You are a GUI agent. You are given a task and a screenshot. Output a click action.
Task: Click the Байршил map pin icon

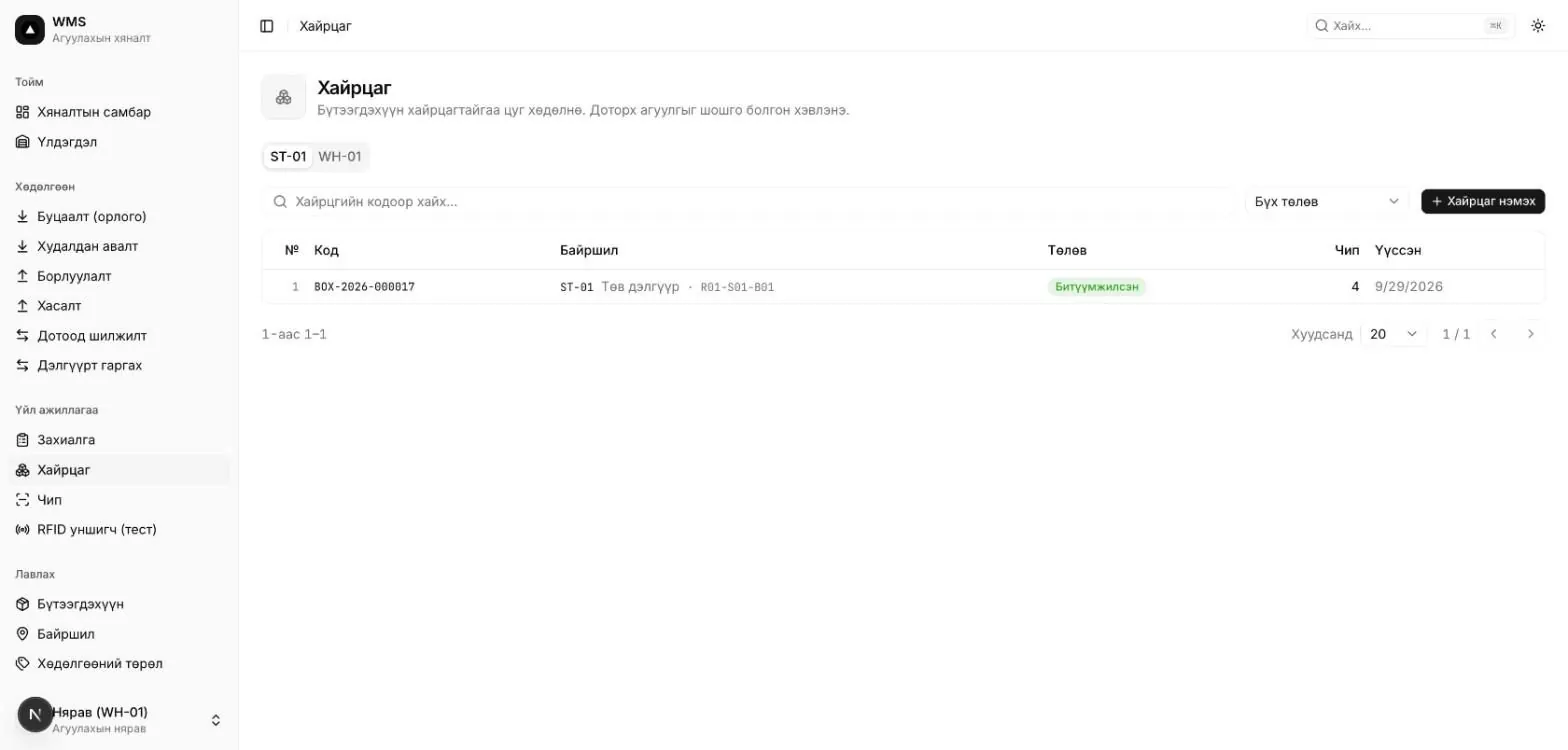coord(23,634)
